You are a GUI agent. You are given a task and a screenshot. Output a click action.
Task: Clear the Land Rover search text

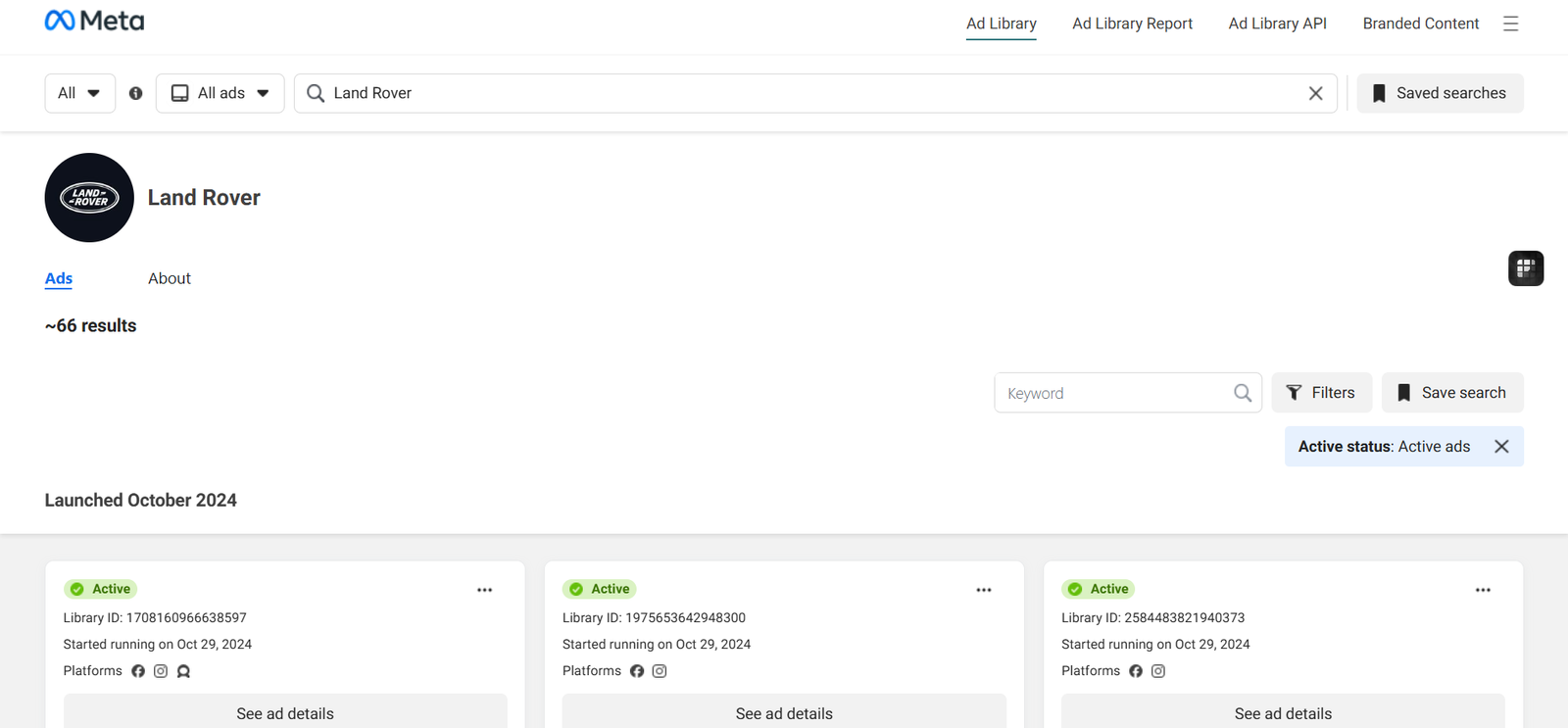[x=1315, y=93]
